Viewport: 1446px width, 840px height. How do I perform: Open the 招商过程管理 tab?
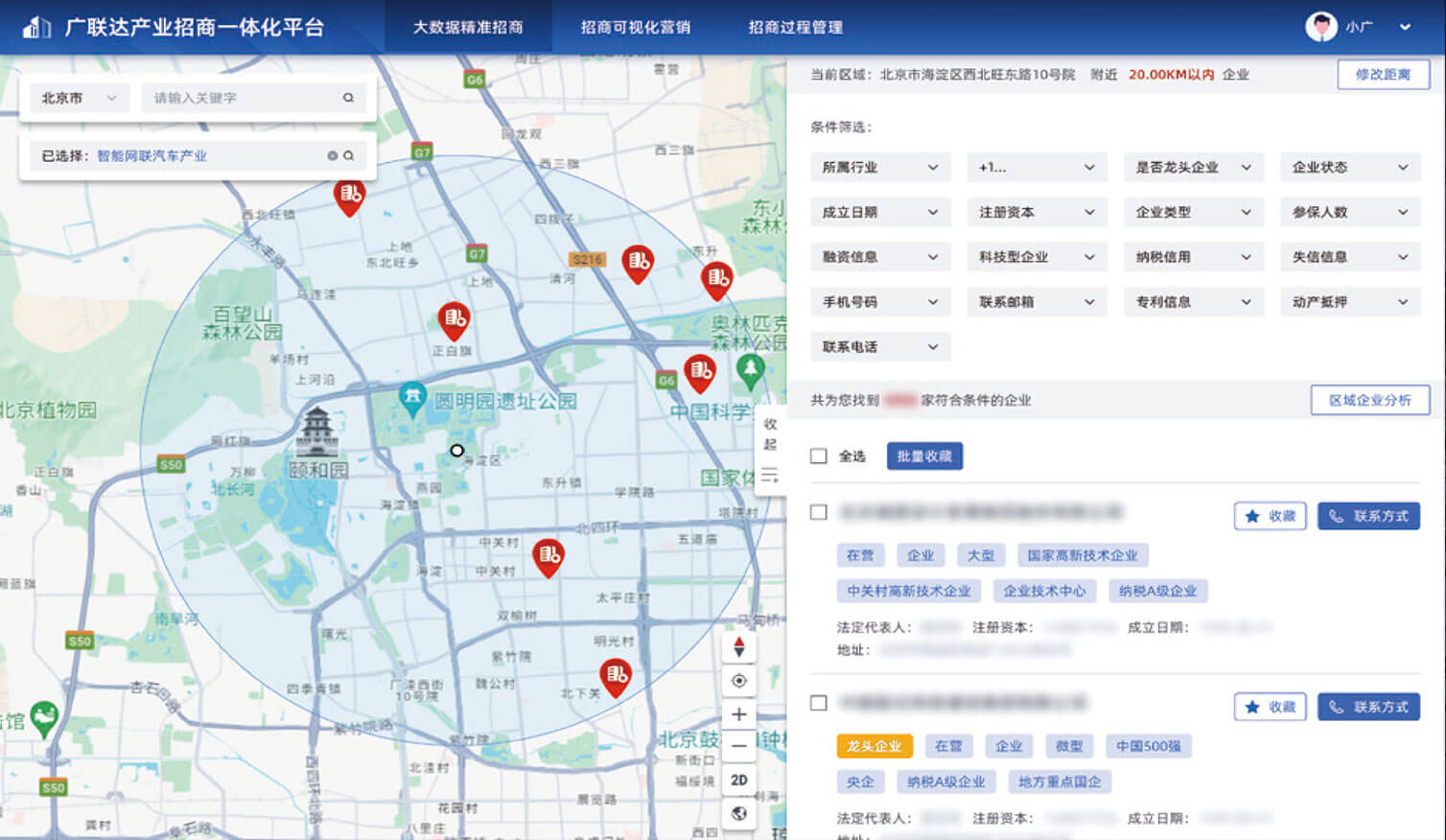(x=795, y=27)
